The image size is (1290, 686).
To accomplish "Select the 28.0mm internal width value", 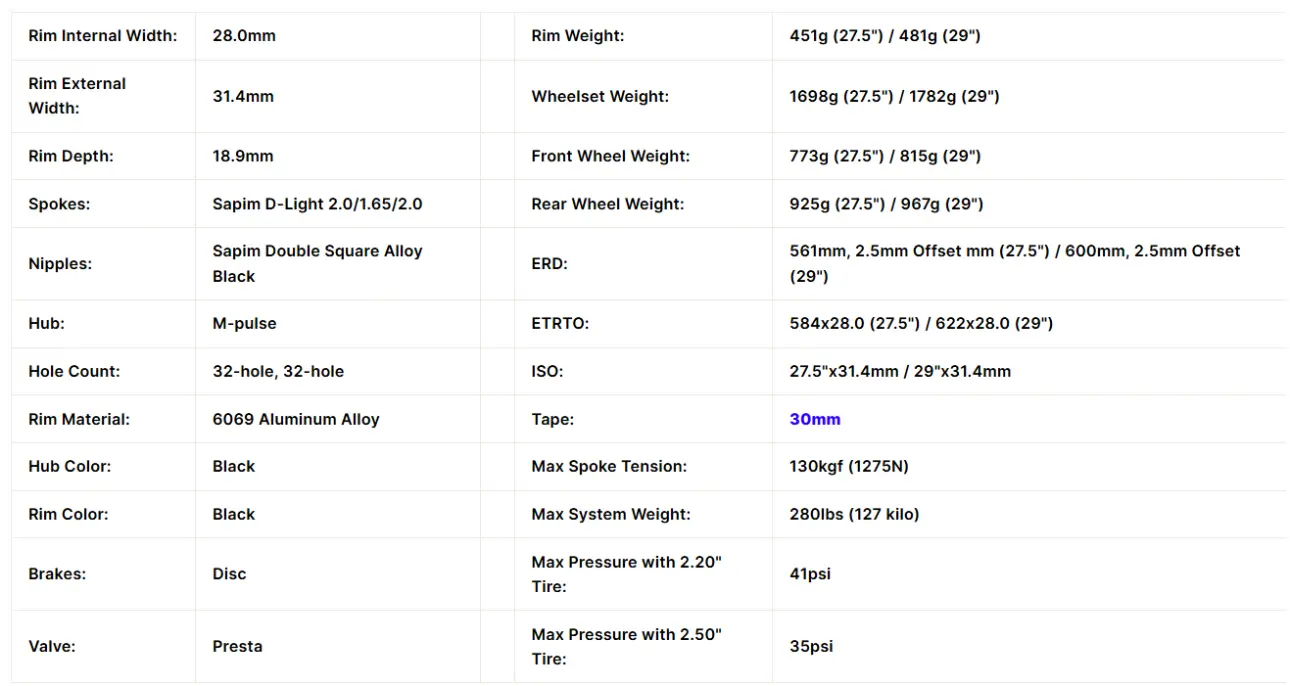I will point(244,36).
